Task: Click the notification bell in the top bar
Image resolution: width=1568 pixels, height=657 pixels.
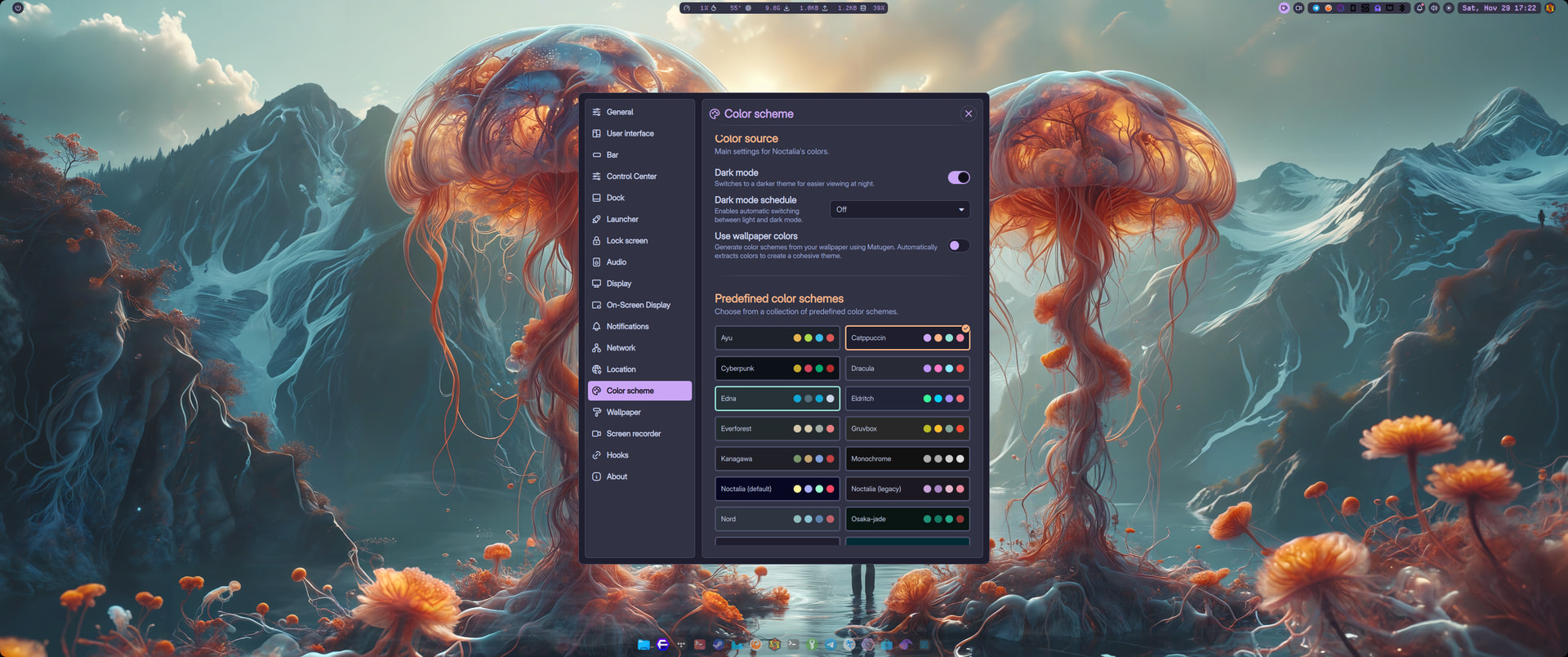Action: [x=1419, y=8]
